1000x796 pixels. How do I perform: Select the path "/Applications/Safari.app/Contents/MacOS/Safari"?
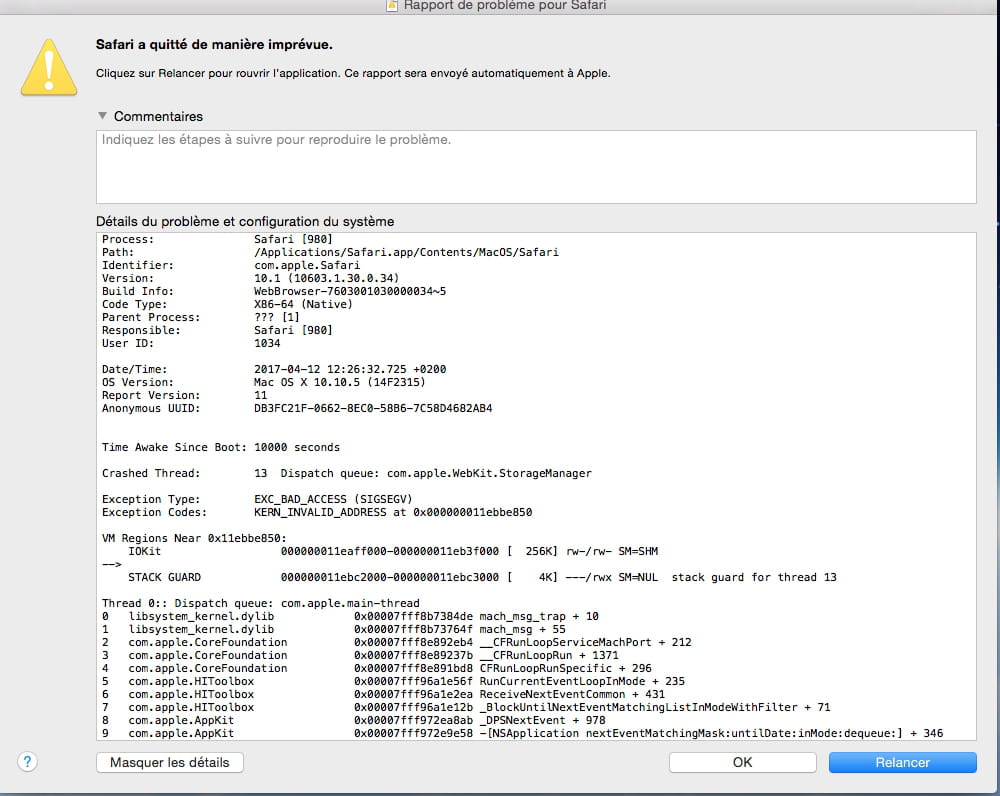coord(406,252)
